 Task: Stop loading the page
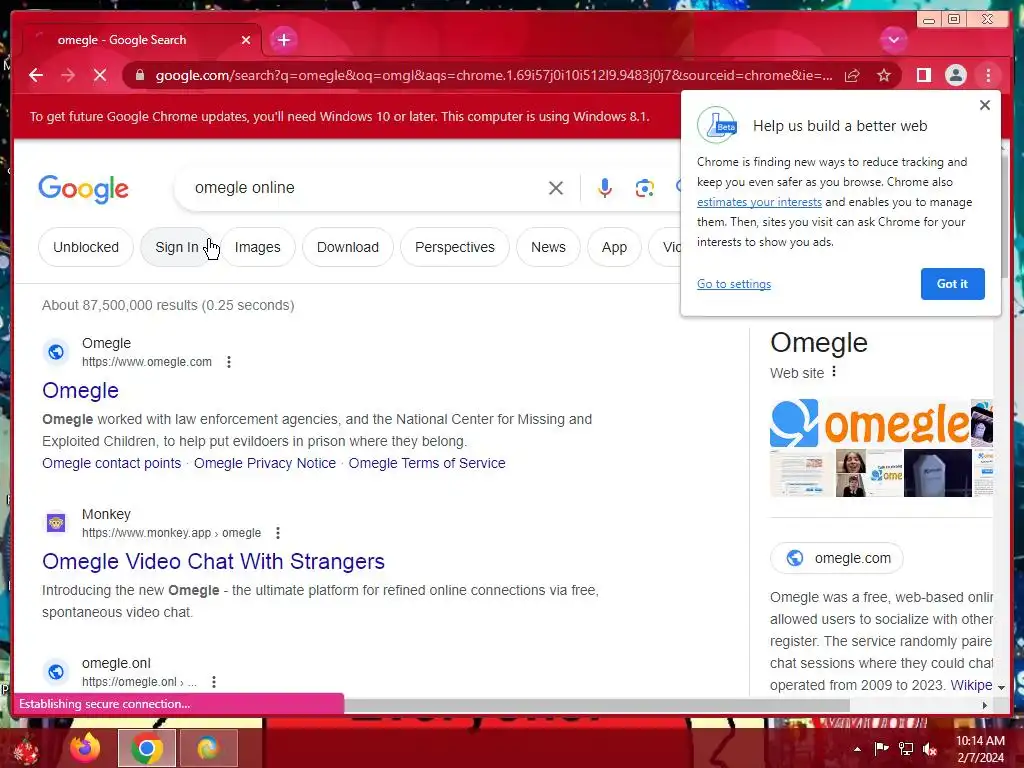pos(100,75)
